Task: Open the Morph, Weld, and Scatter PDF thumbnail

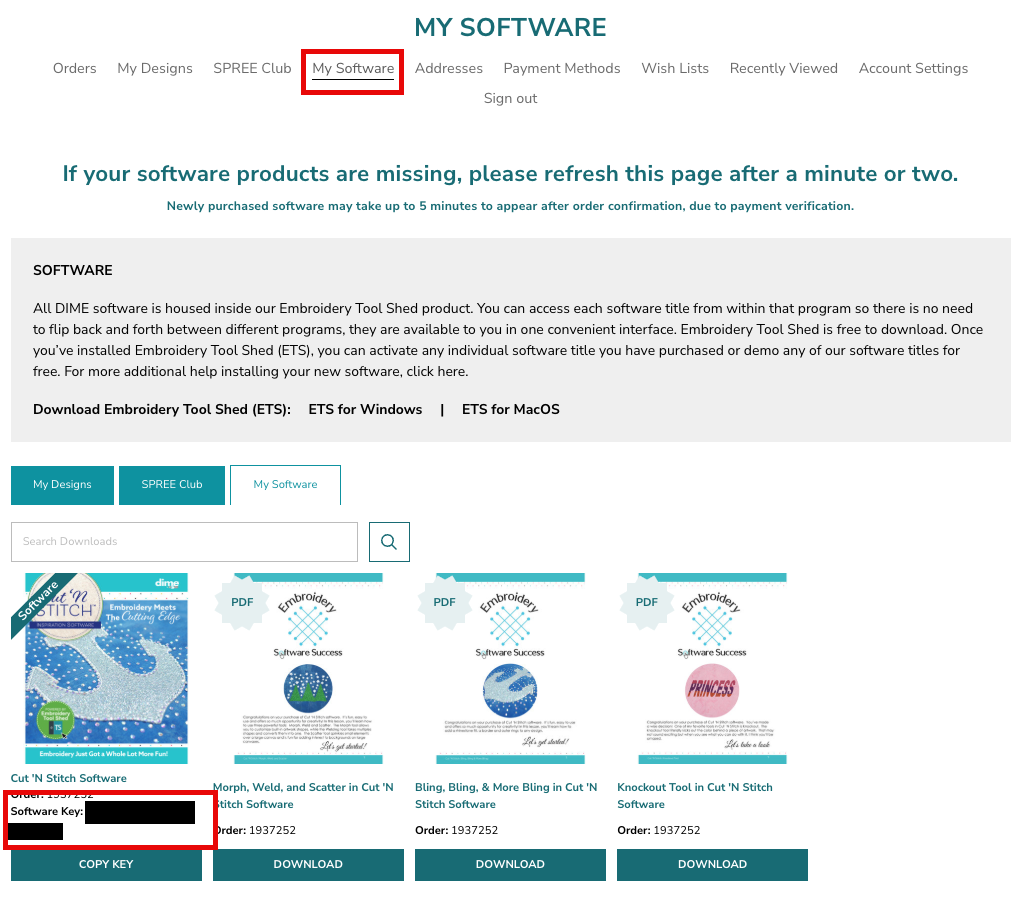Action: pyautogui.click(x=308, y=668)
